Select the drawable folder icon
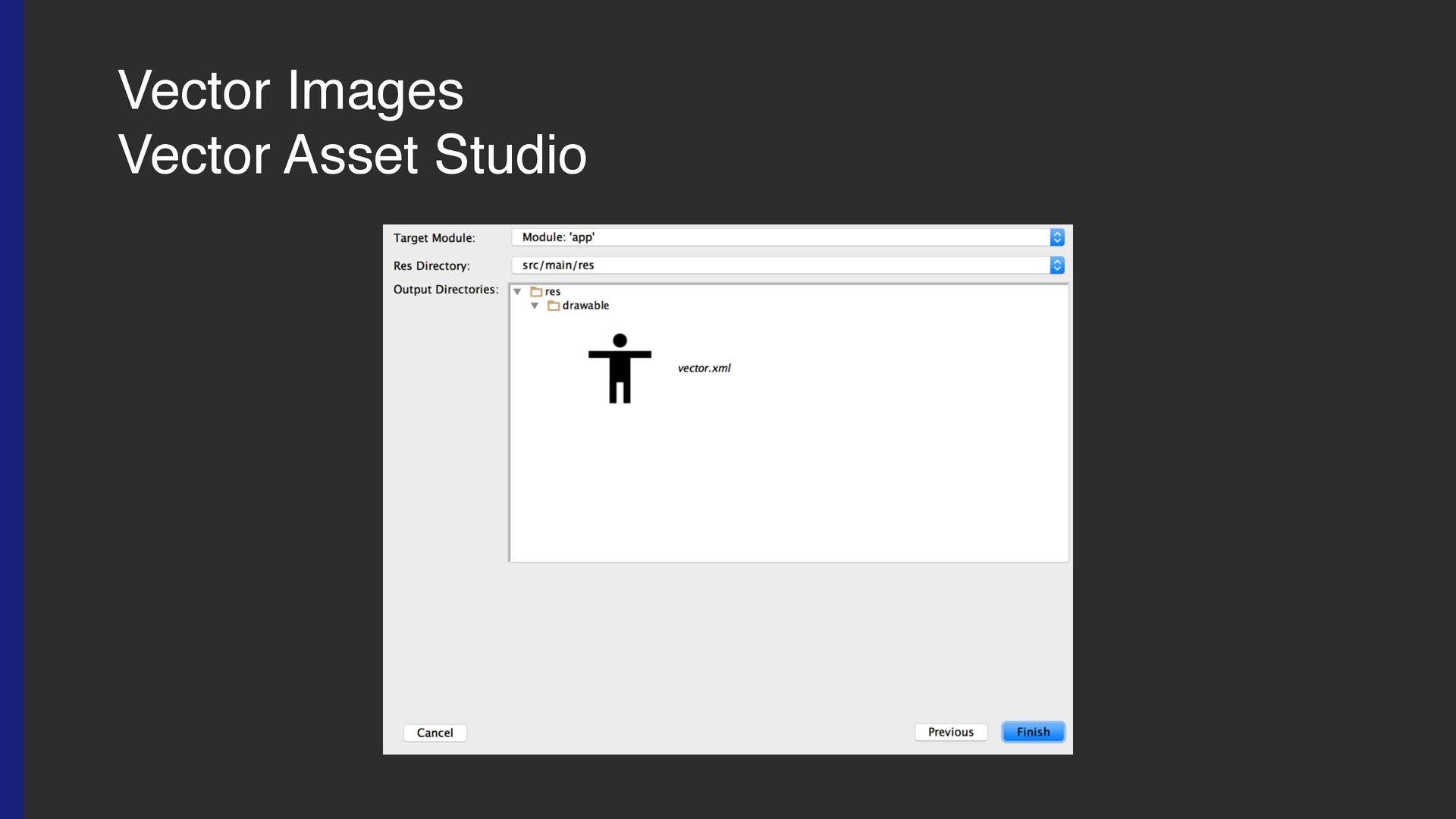1456x819 pixels. tap(554, 306)
